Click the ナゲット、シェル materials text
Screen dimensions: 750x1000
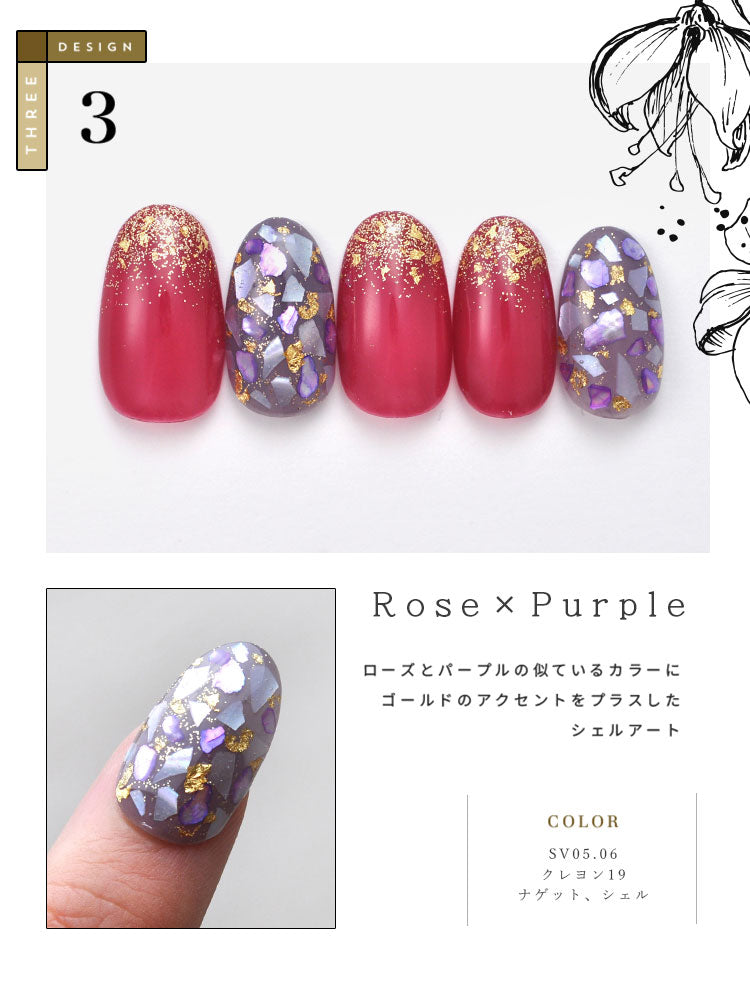click(584, 895)
